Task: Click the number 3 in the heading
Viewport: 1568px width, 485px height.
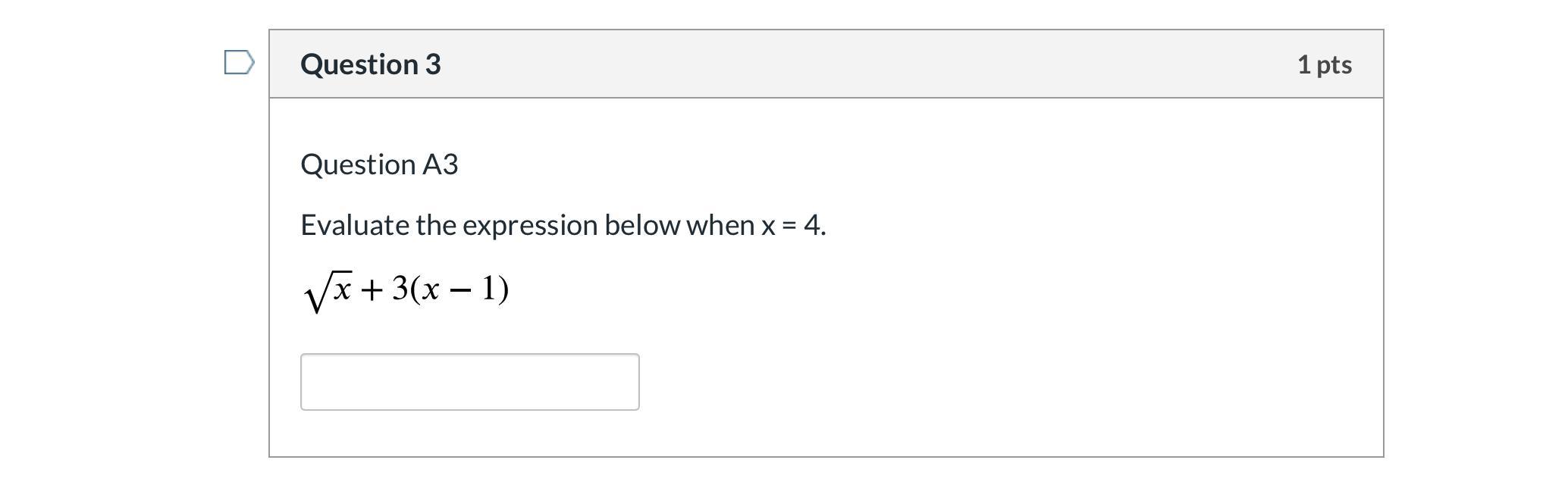Action: (433, 64)
